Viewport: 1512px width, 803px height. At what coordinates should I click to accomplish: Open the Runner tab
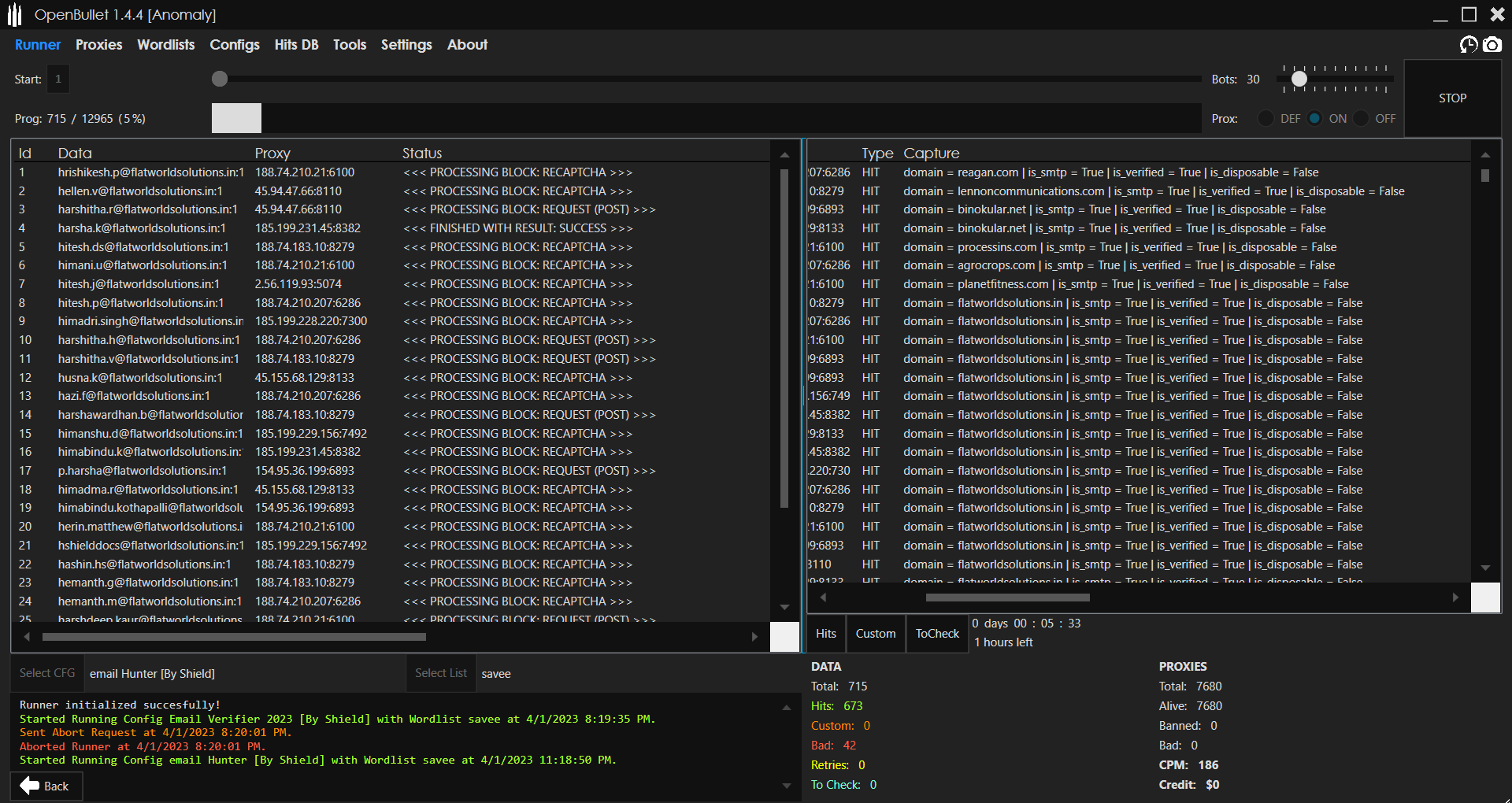point(38,45)
